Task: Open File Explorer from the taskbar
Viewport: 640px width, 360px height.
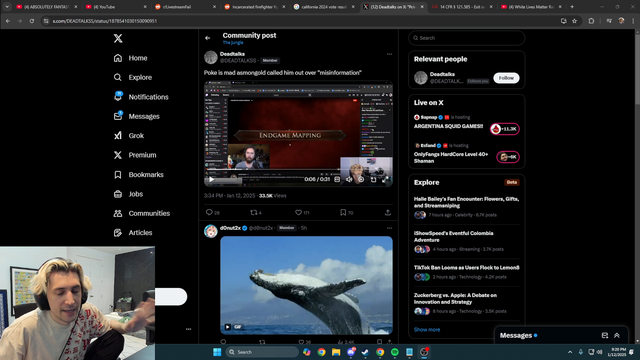Action: pyautogui.click(x=336, y=352)
